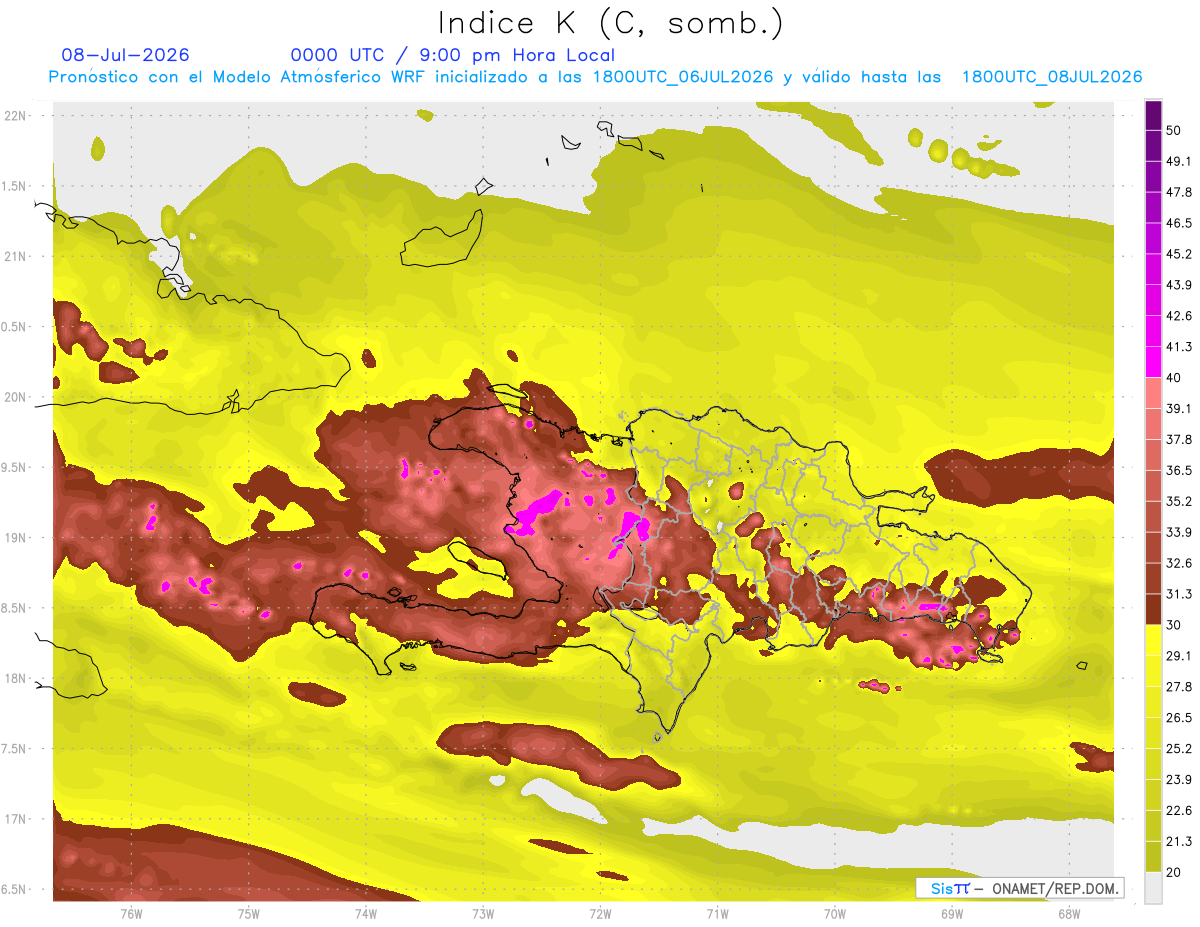Screen dimensions: 1200x927
Task: Click the colorbar value "43.9"
Action: click(1179, 285)
